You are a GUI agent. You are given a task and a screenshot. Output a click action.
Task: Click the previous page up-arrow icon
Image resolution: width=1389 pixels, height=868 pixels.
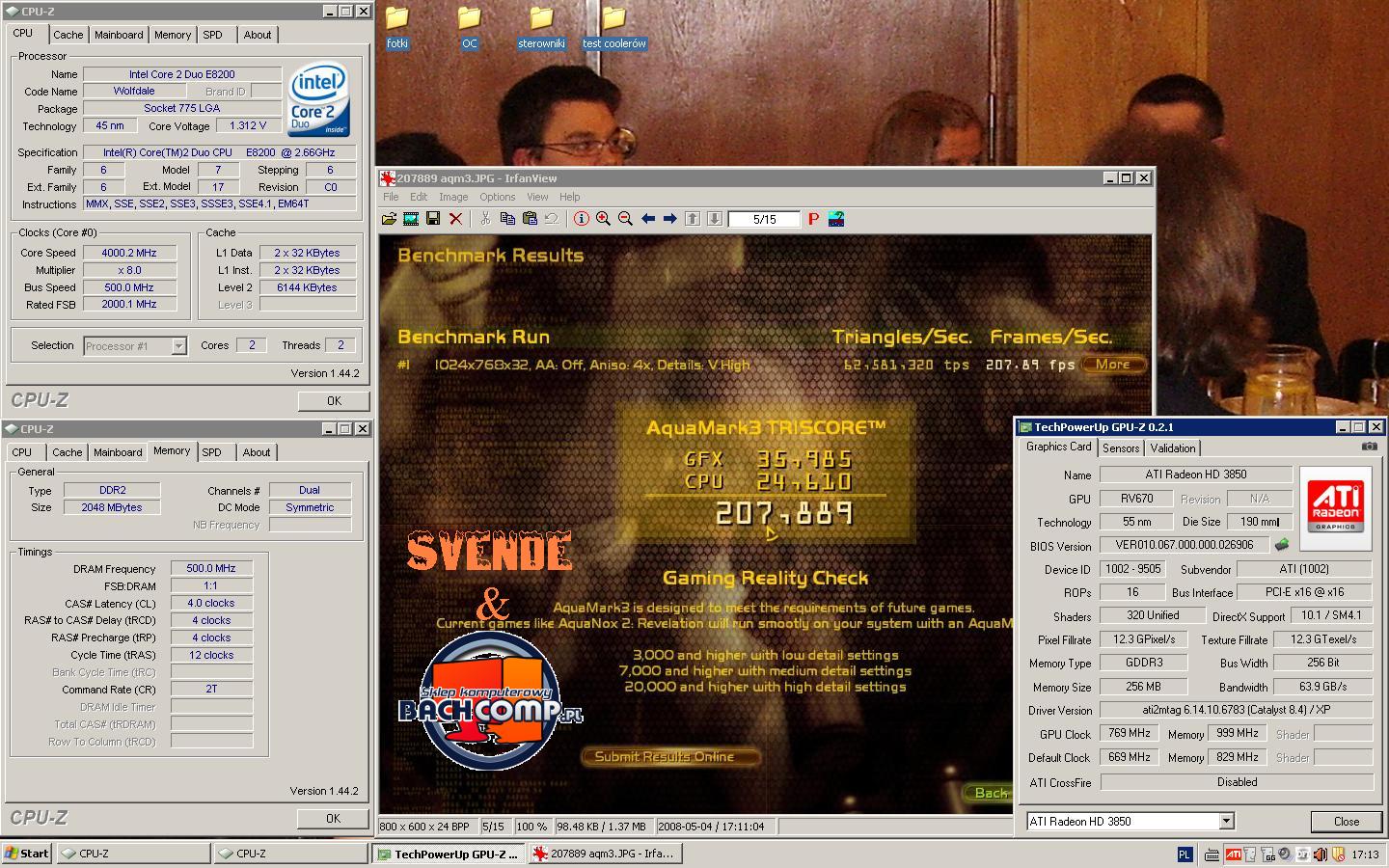(x=693, y=219)
